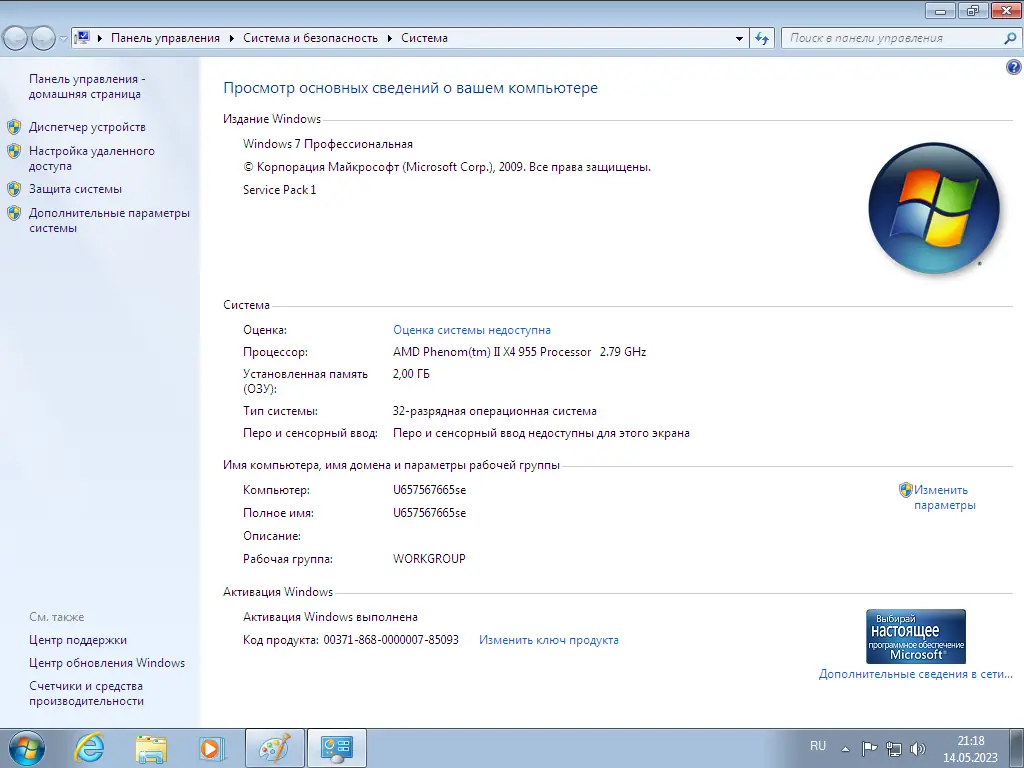The width and height of the screenshot is (1024, 768).
Task: Select the AMD Phenom processor text
Action: pyautogui.click(x=519, y=351)
